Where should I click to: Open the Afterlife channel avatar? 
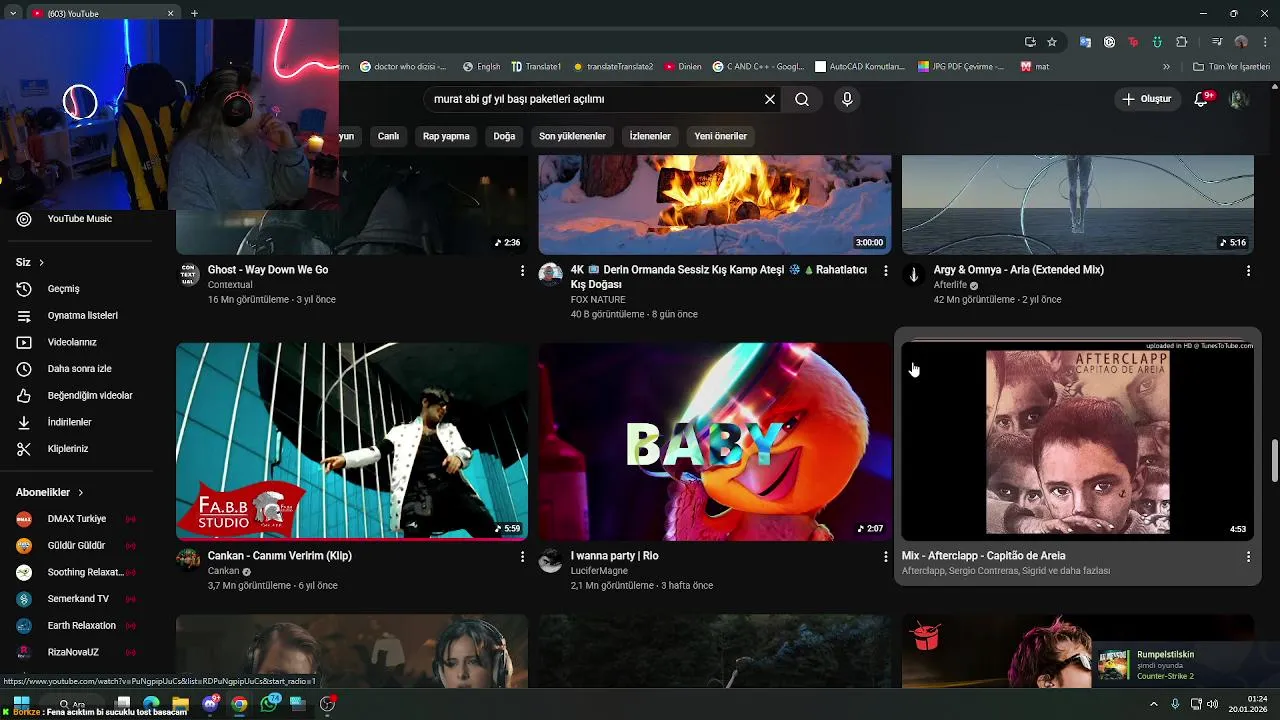(x=913, y=274)
